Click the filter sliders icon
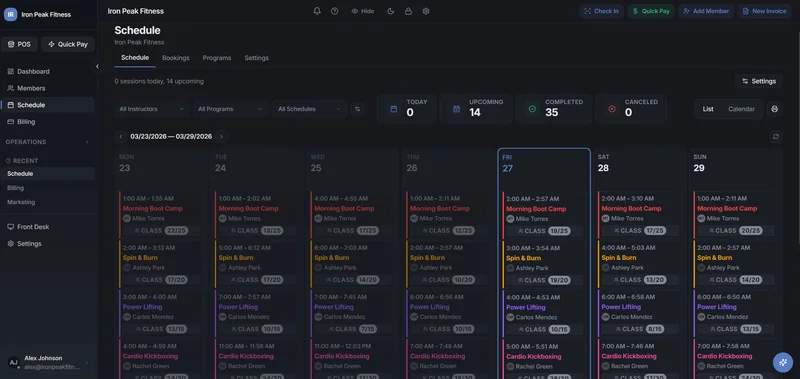The image size is (800, 379). [x=358, y=109]
